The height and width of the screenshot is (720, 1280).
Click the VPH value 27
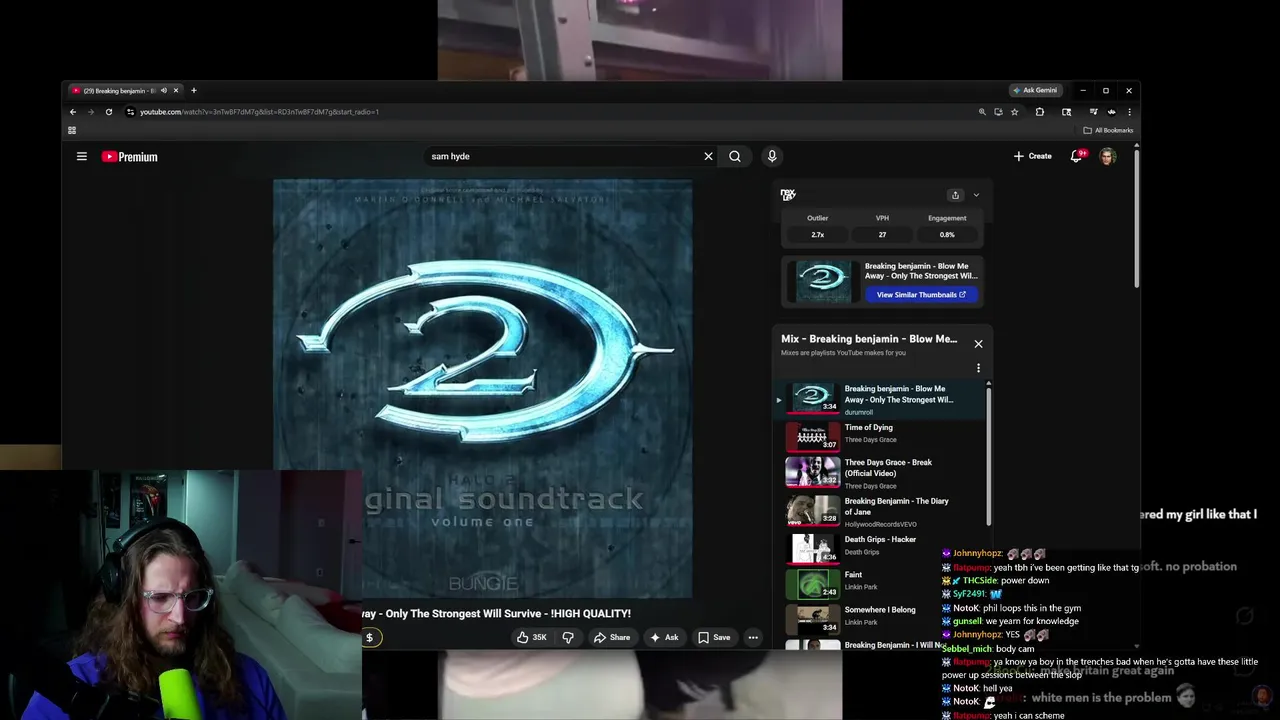coord(882,235)
